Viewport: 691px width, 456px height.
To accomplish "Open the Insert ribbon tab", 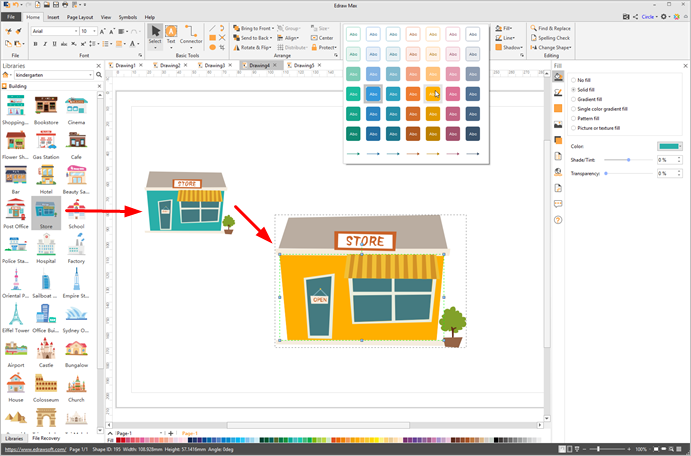I will click(52, 17).
